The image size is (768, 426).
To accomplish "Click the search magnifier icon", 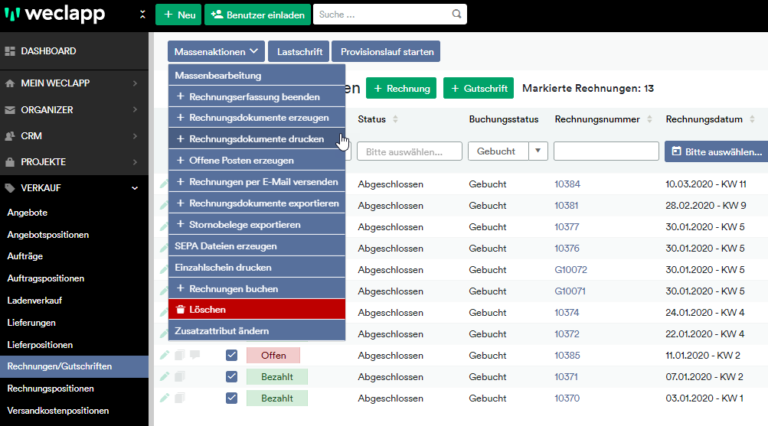I will click(x=456, y=14).
